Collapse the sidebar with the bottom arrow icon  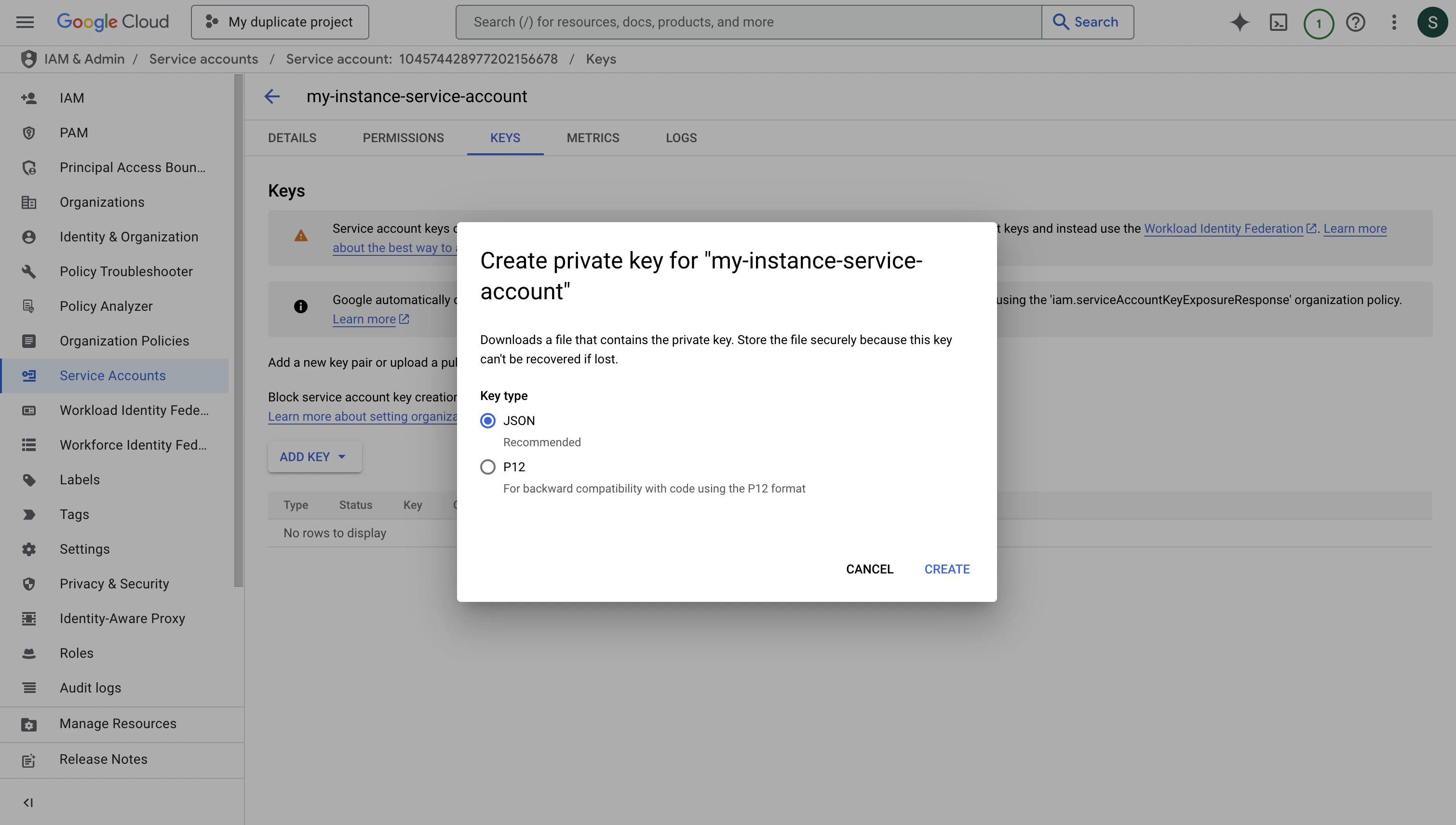(28, 802)
